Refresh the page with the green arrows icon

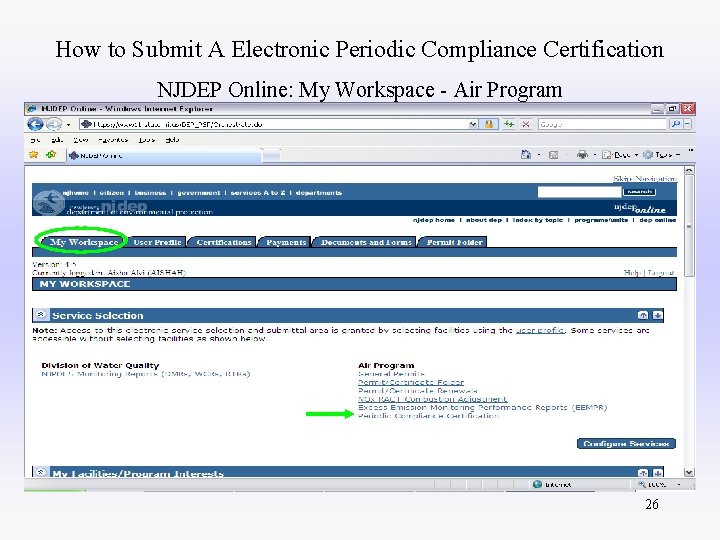click(x=508, y=124)
